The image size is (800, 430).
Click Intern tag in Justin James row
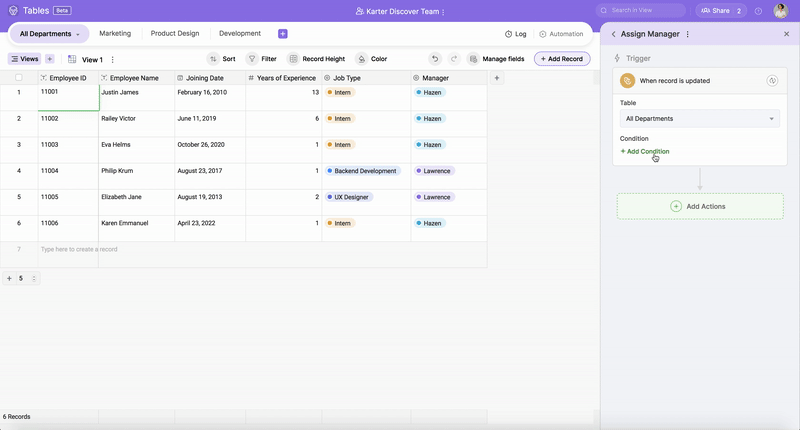(x=340, y=92)
